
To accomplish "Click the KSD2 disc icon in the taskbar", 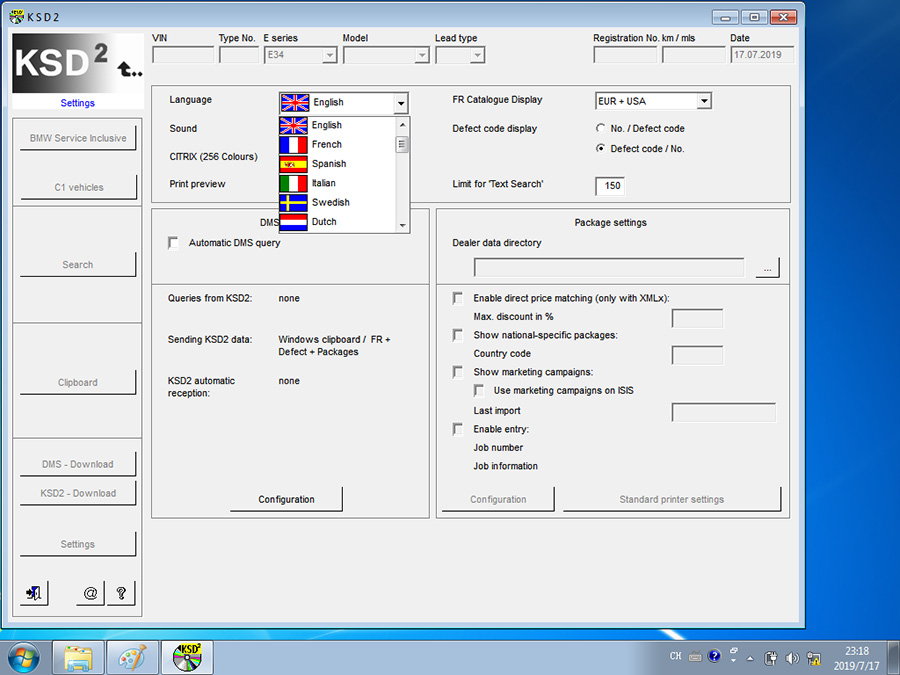I will 187,658.
